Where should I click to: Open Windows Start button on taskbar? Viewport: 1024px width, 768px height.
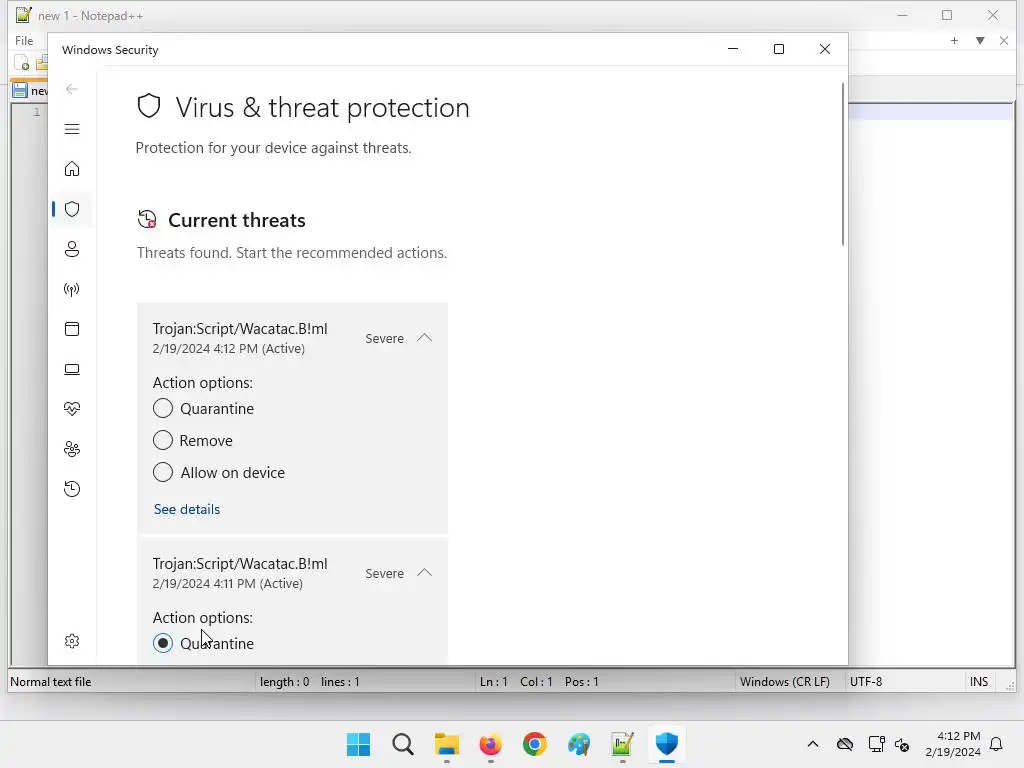[x=358, y=744]
